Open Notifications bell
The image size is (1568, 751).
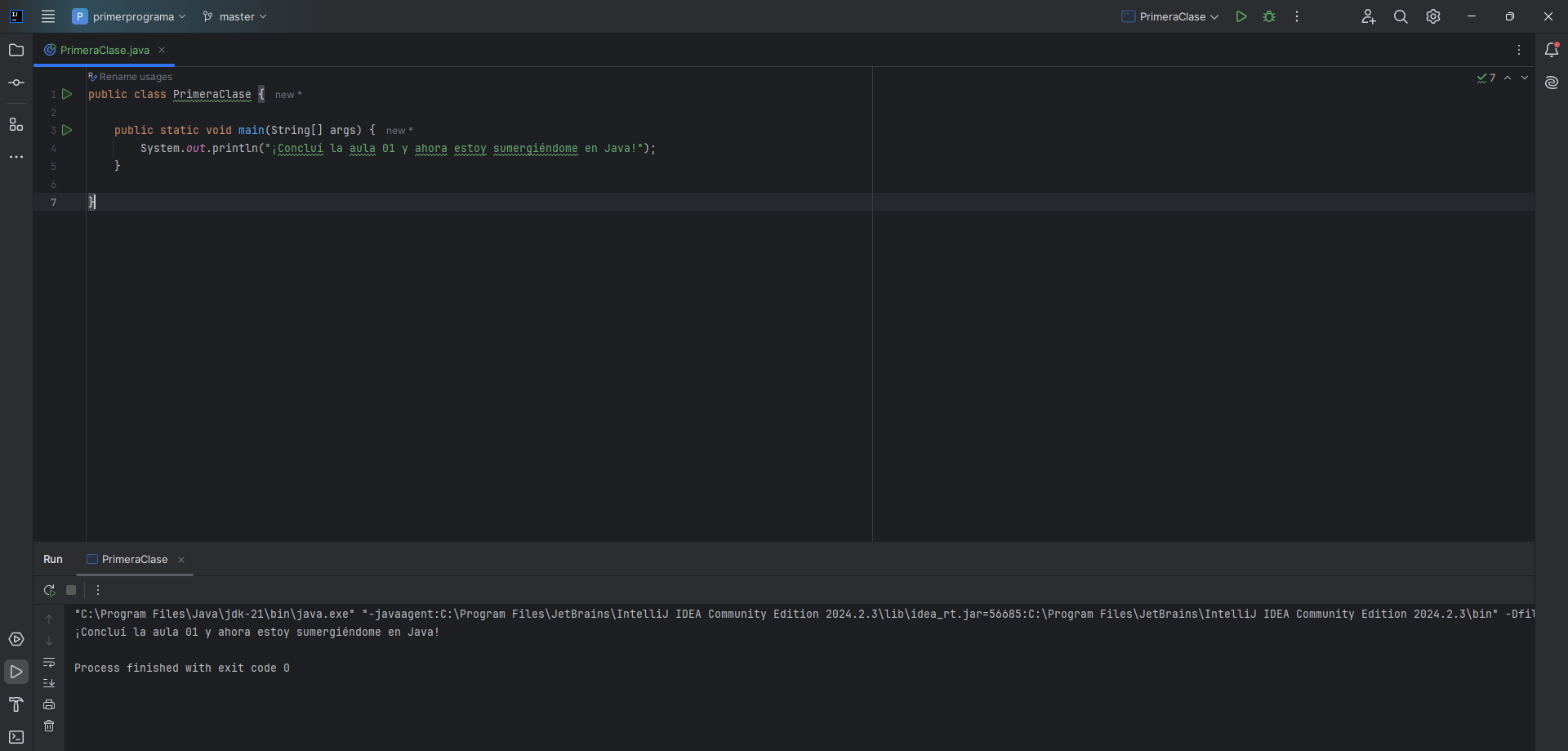click(1552, 50)
